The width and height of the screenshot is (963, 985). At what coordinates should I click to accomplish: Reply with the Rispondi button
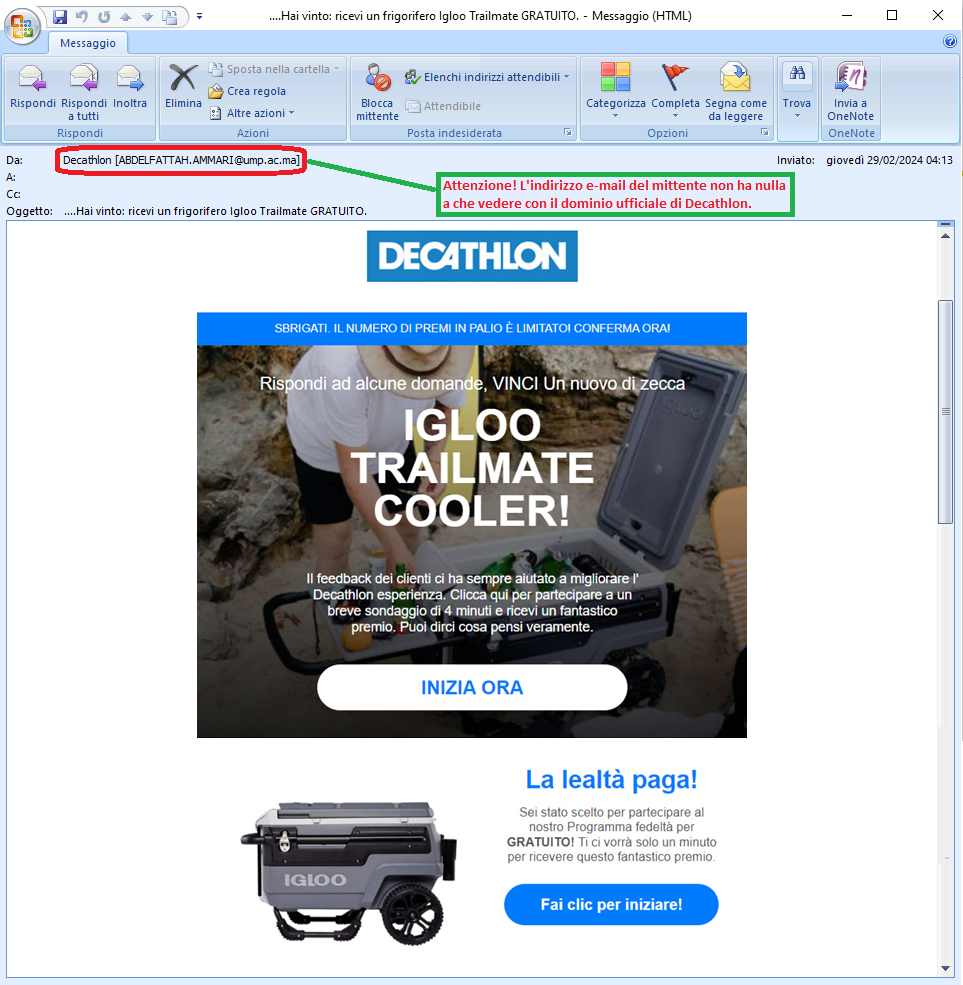[x=33, y=87]
